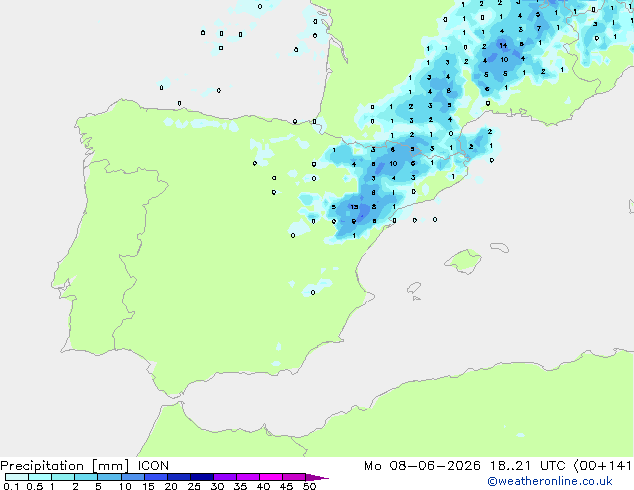Click the 'Precipitation [mm]' title text

pos(65,466)
